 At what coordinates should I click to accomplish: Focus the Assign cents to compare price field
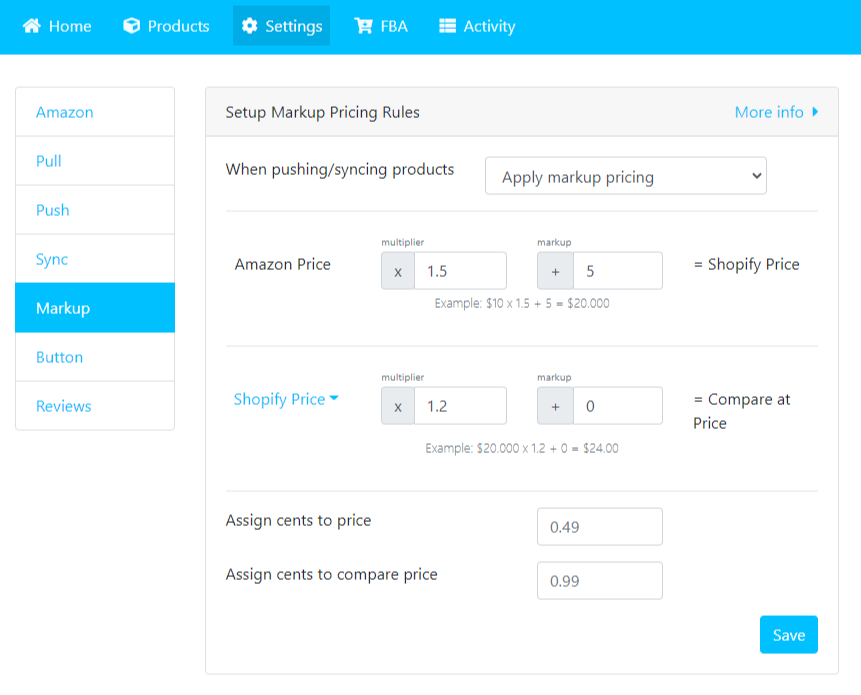coord(600,581)
